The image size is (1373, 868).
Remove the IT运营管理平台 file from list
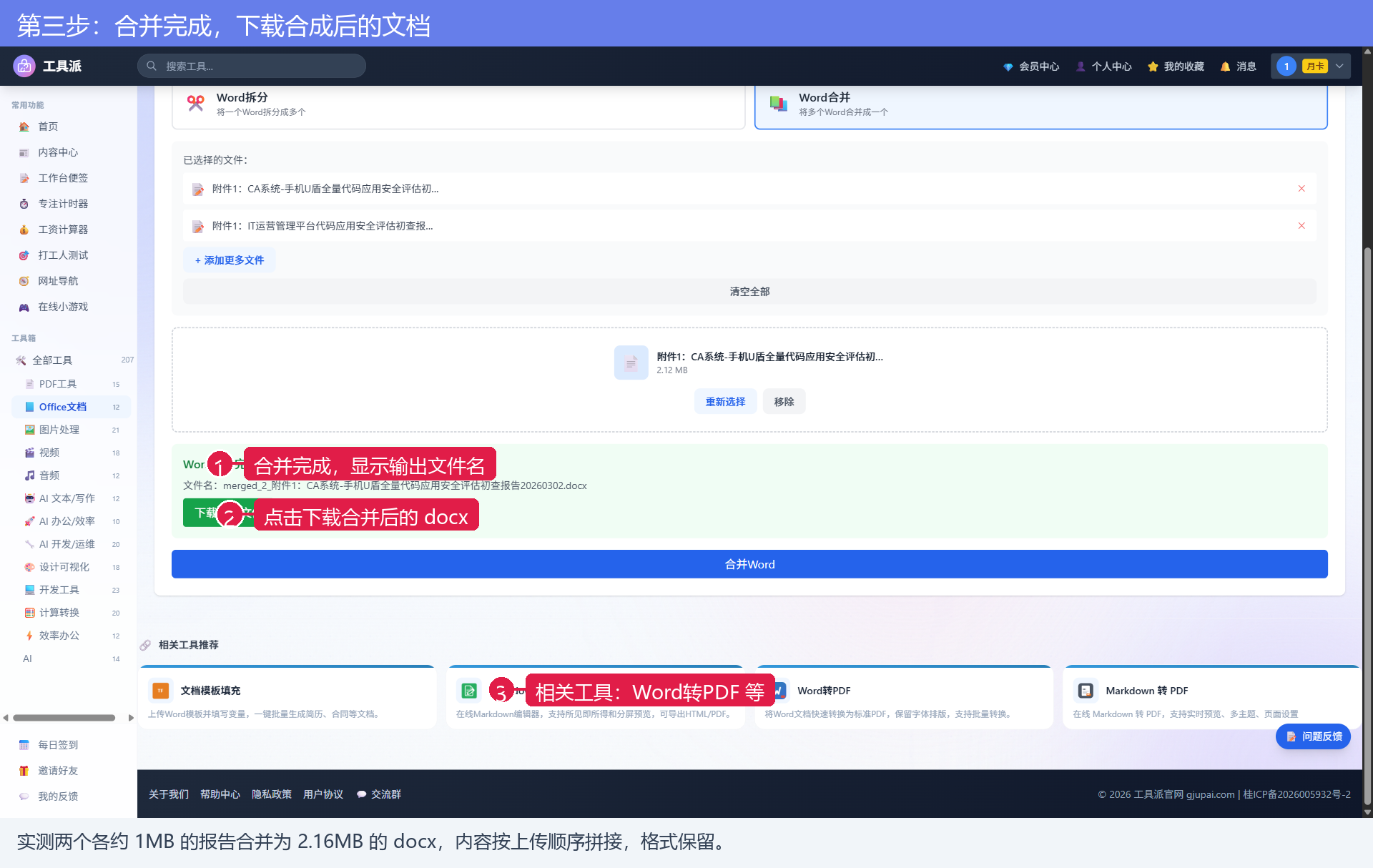(x=1301, y=226)
